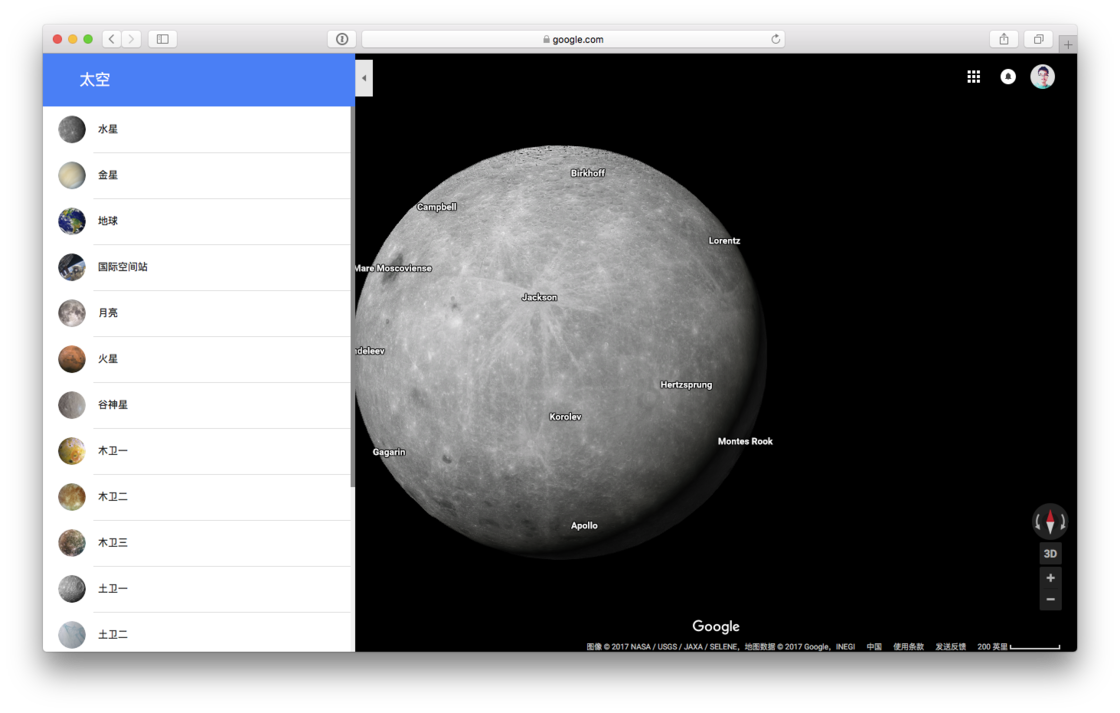
Task: Click the Korolev crater label
Action: [565, 417]
